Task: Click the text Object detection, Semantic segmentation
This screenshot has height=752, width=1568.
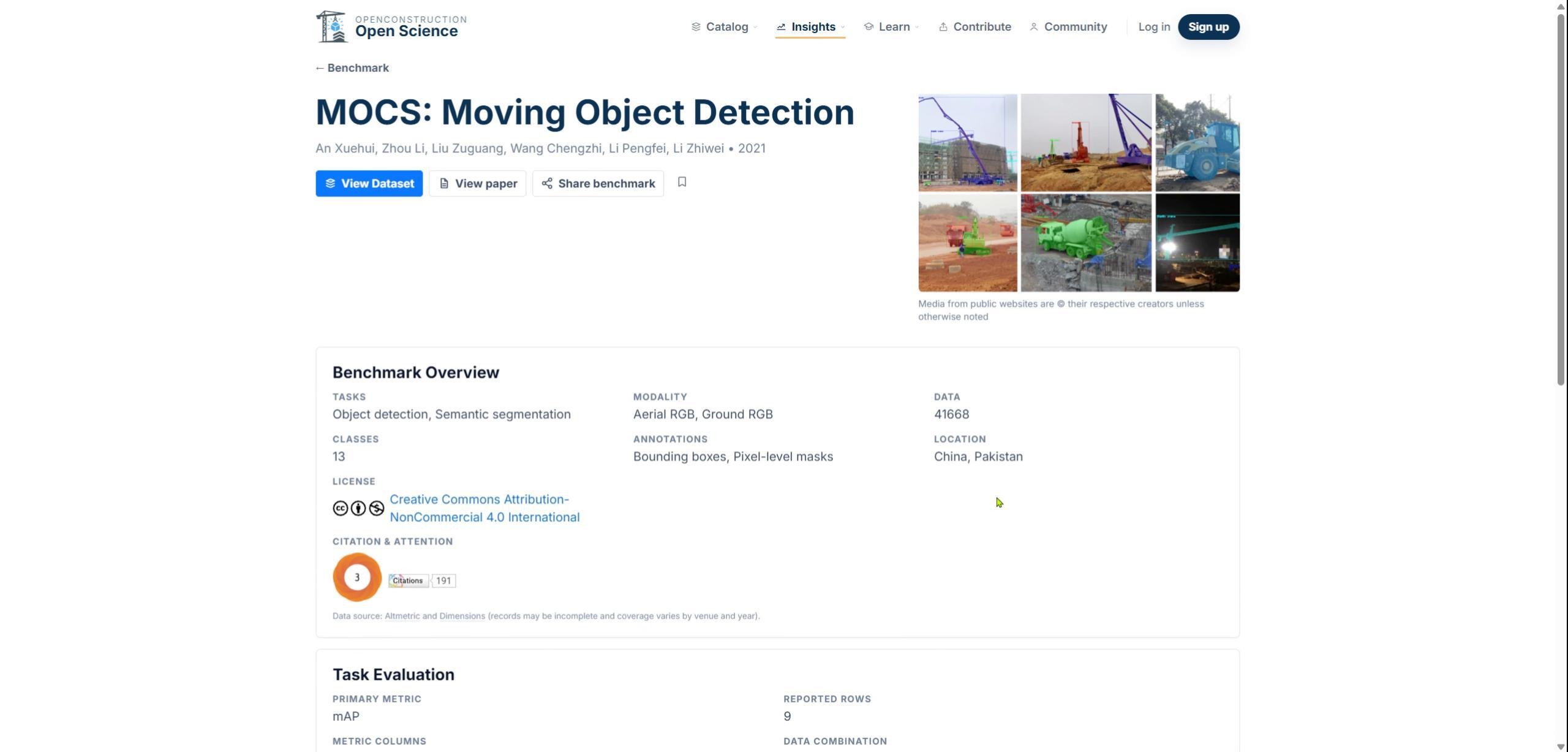Action: click(451, 414)
